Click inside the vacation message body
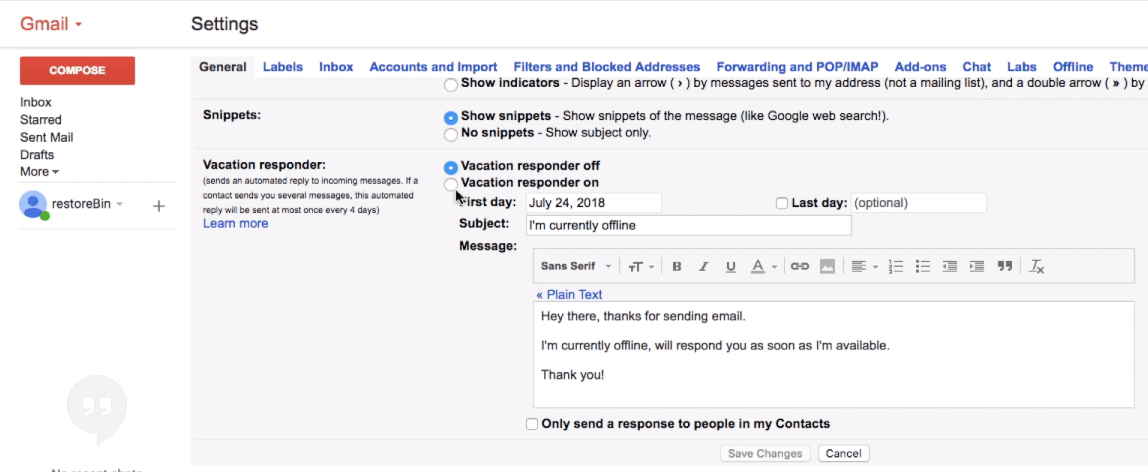Viewport: 1148px width, 472px height. tap(834, 354)
